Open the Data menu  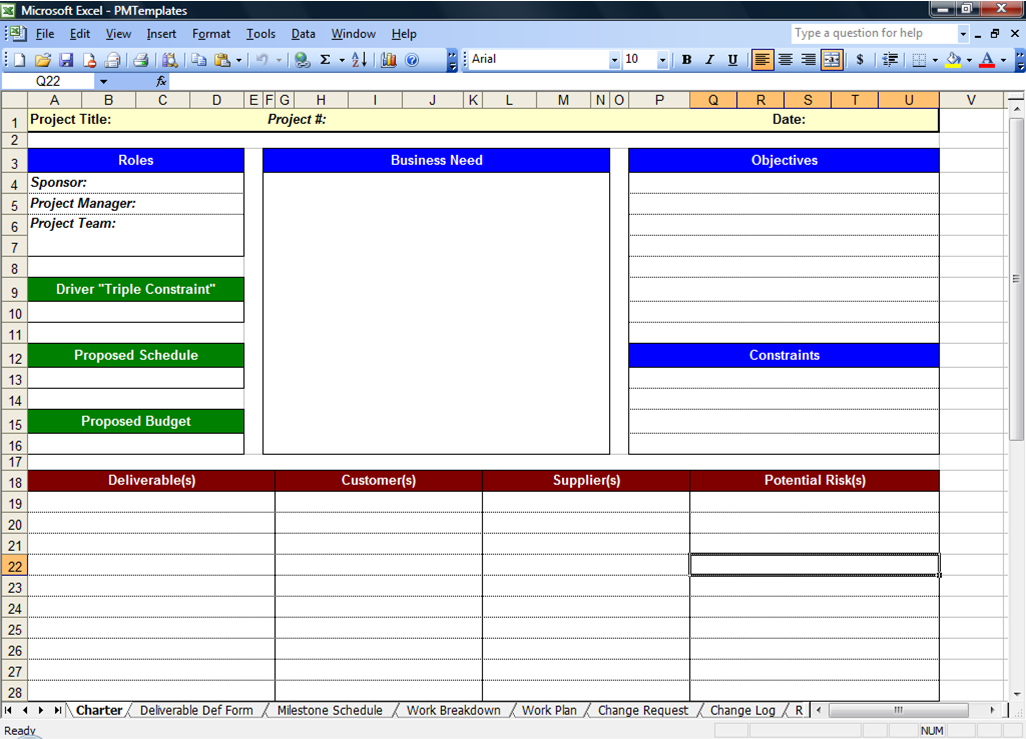point(303,33)
